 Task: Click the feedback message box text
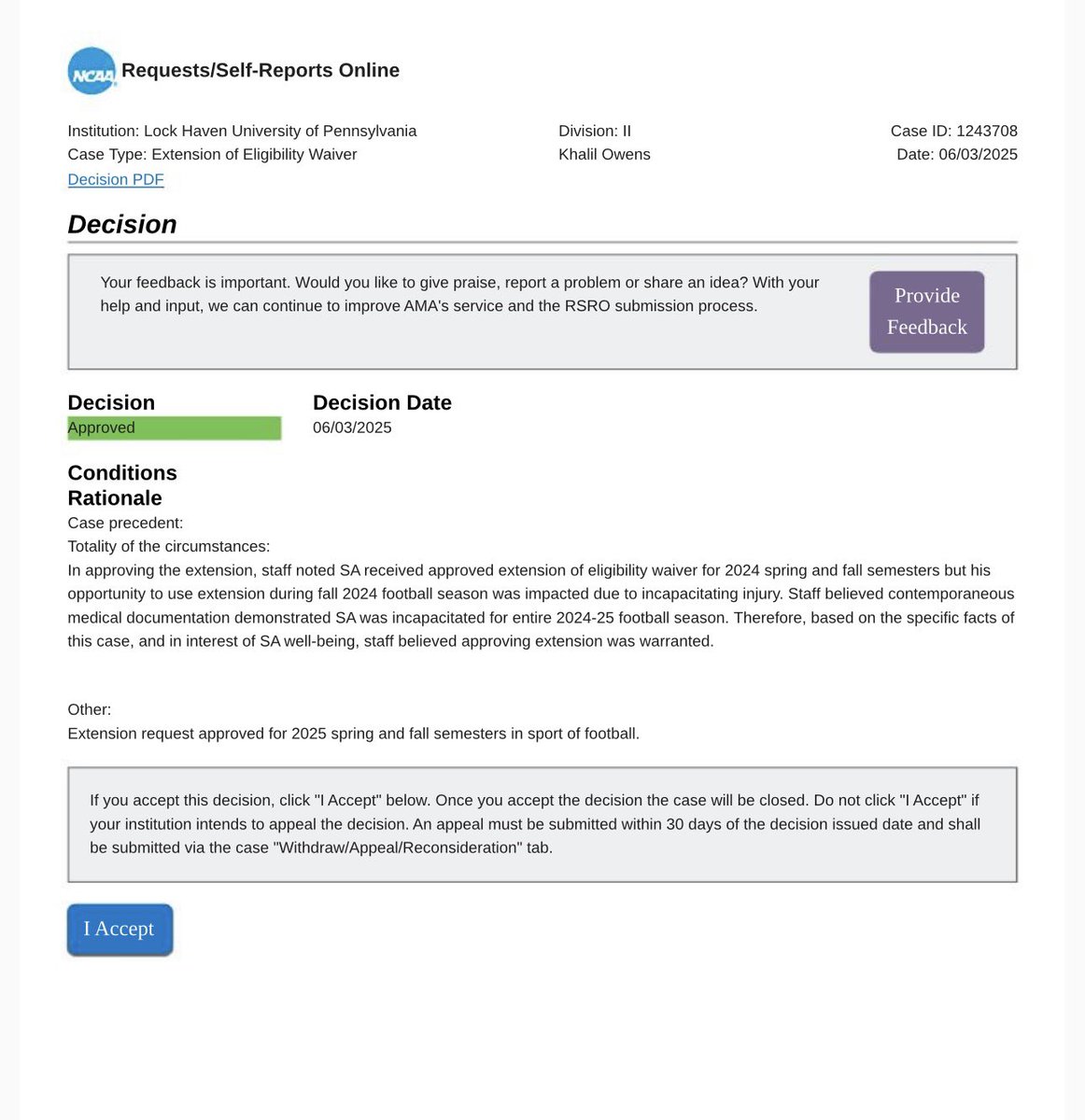point(459,294)
